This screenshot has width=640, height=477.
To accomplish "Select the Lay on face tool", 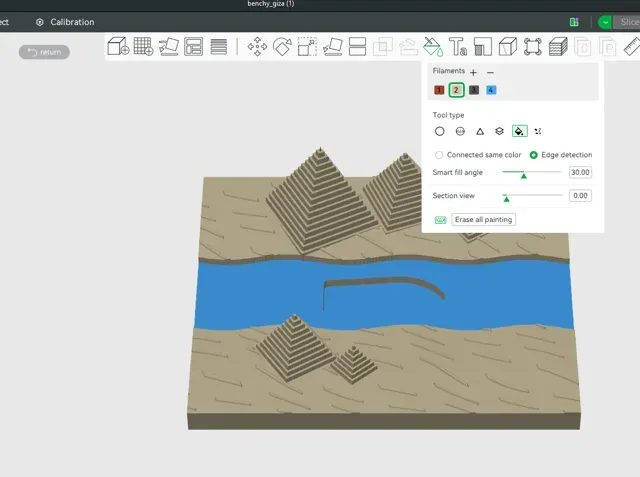I will click(333, 47).
